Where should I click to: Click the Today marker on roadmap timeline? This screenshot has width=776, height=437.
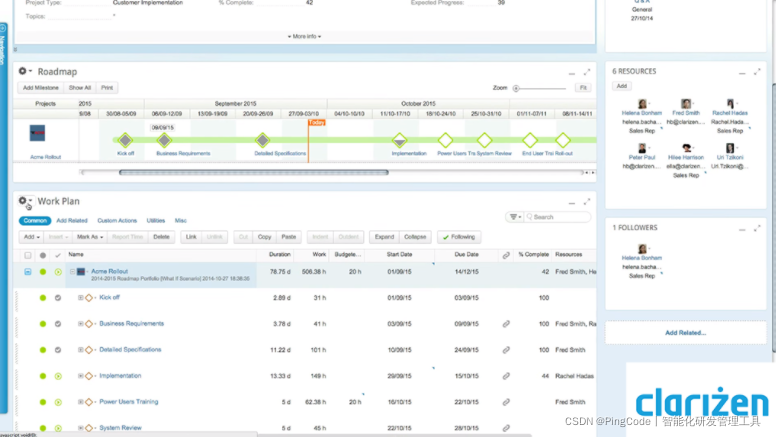(x=317, y=122)
